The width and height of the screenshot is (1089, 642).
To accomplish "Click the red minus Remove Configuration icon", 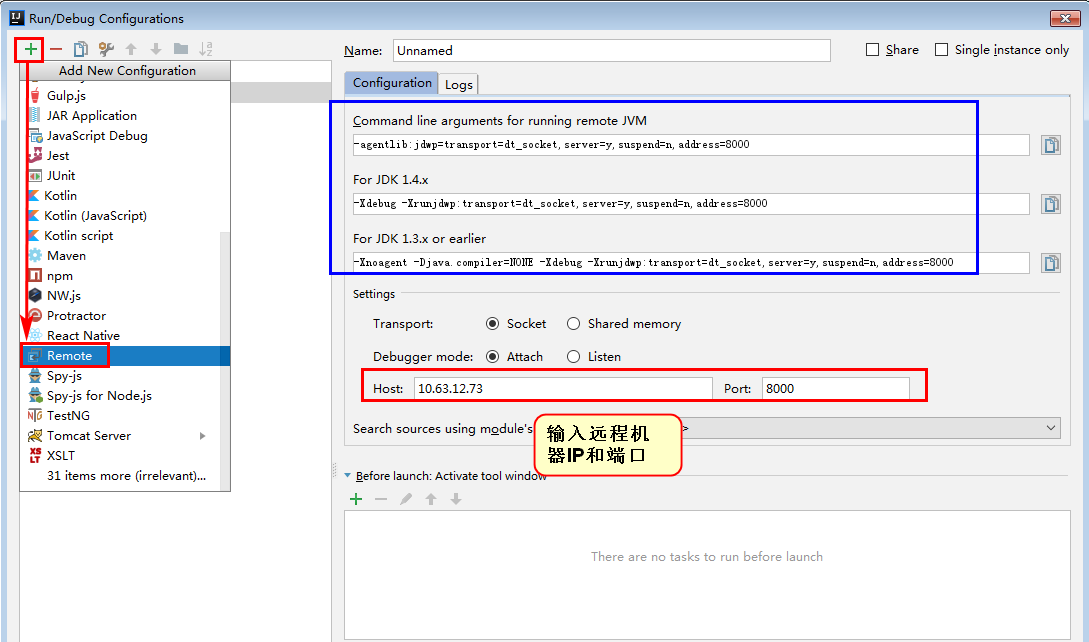I will (x=56, y=49).
